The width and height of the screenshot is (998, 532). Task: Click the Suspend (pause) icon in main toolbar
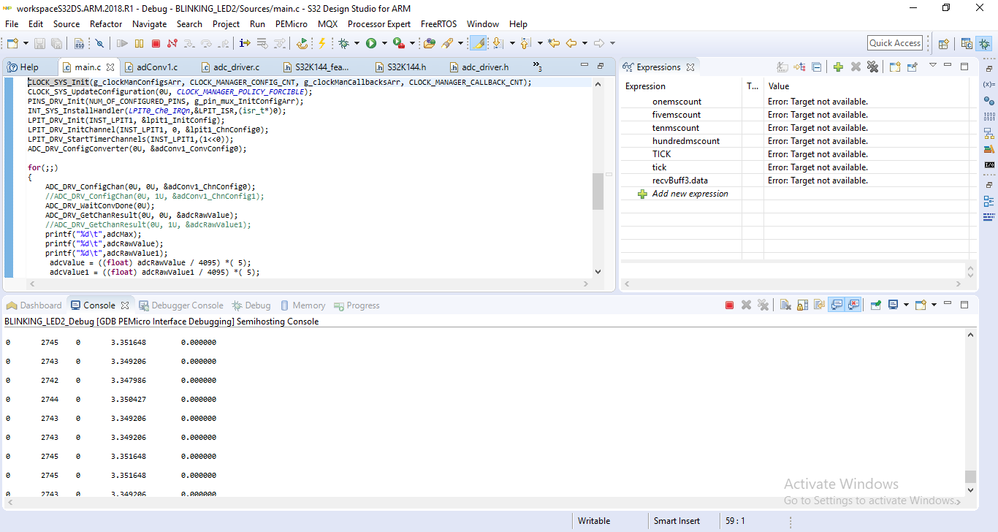(139, 43)
